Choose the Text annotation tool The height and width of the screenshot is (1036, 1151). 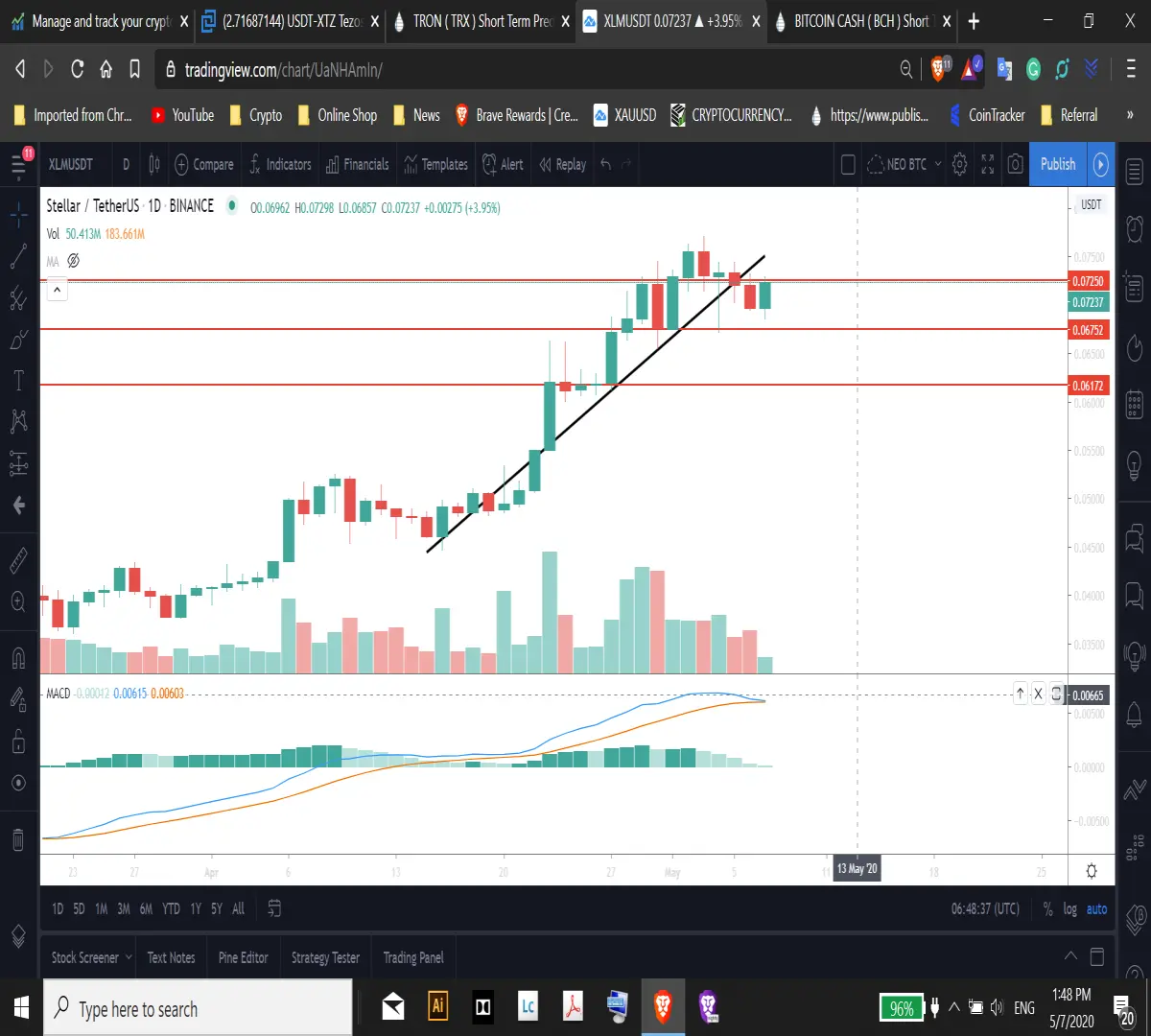(x=18, y=380)
